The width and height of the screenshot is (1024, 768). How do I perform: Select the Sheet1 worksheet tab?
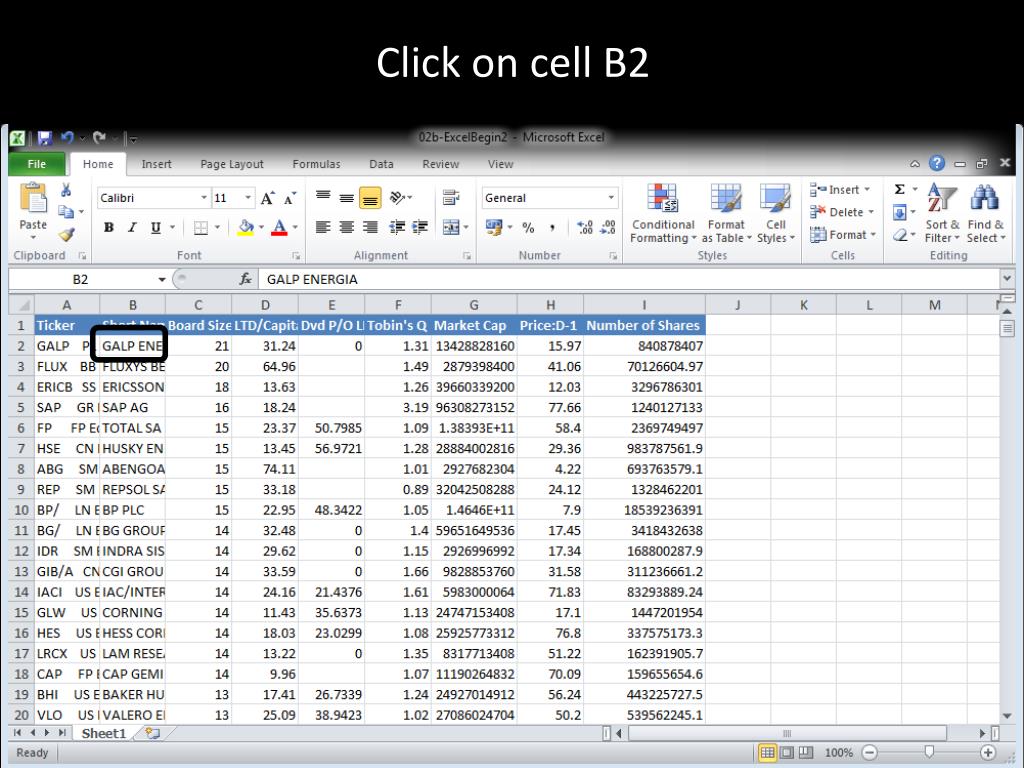tap(104, 733)
